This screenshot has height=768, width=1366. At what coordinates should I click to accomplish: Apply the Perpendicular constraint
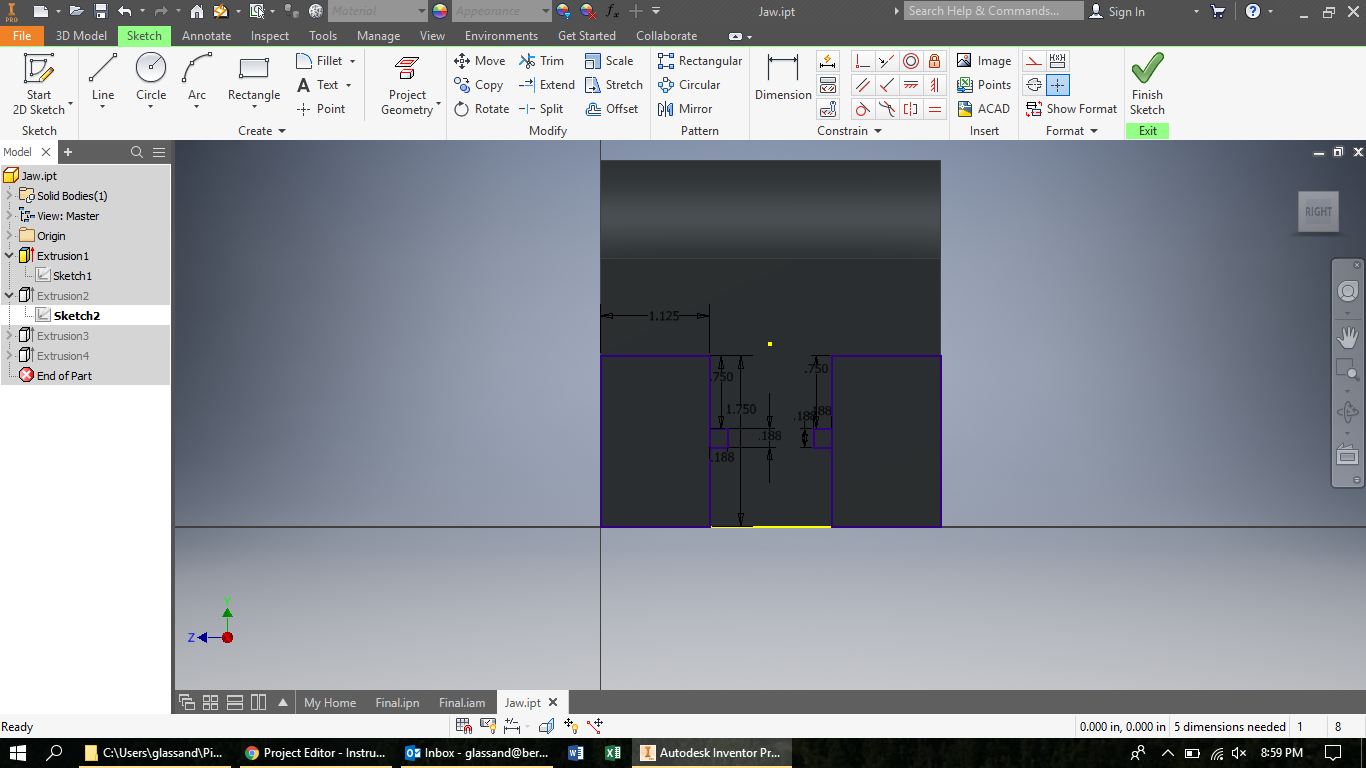click(886, 85)
